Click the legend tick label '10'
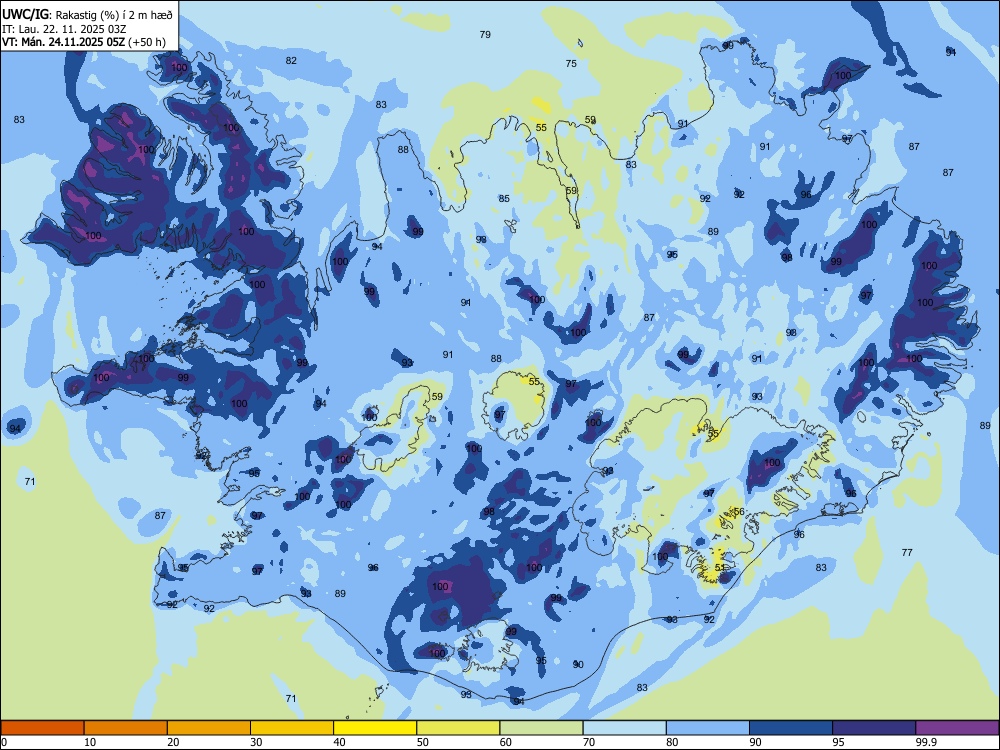The height and width of the screenshot is (750, 1000). (x=90, y=742)
